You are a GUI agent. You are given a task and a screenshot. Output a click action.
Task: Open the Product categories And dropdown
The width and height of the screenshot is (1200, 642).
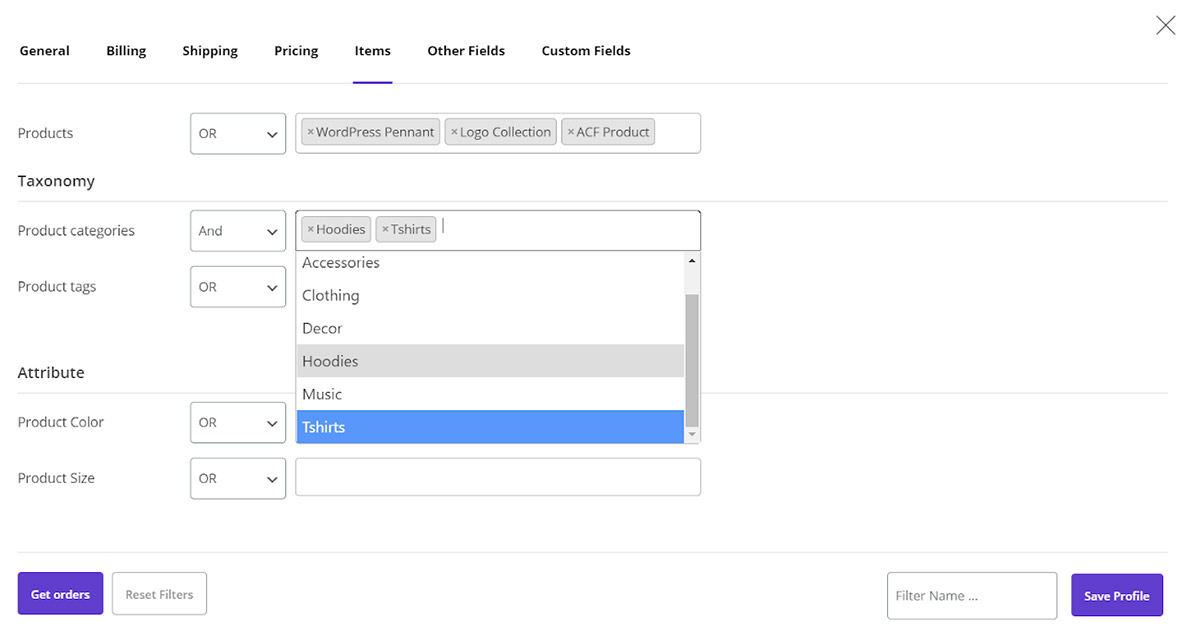[238, 231]
